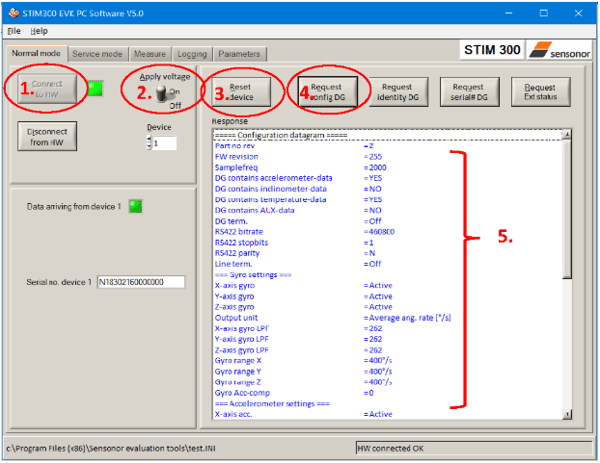Click the 'Data arriving from device 1' label
Viewport: 600px width, 463px height.
pyautogui.click(x=74, y=207)
